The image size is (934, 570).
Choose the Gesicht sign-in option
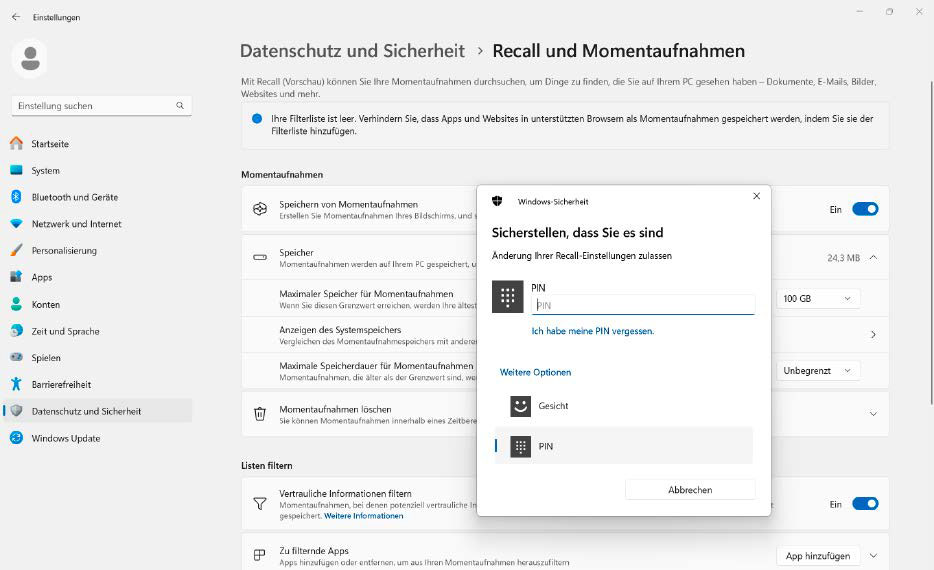click(x=624, y=406)
